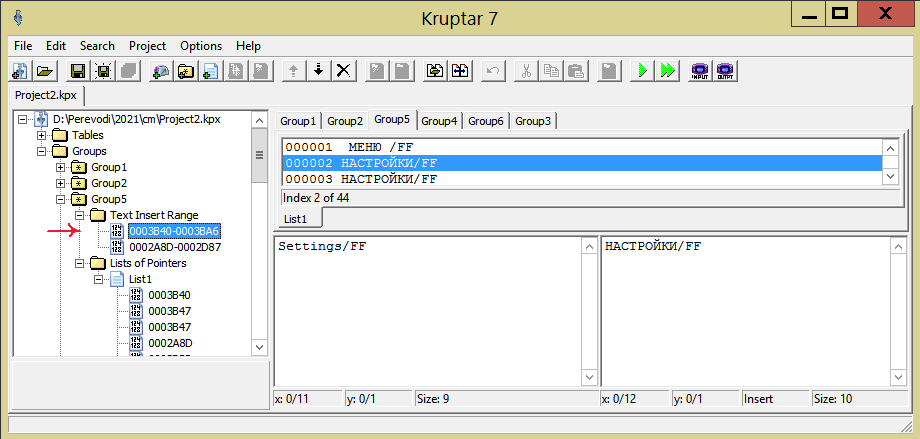This screenshot has height=439, width=920.
Task: Open the Edit menu
Action: coord(56,46)
